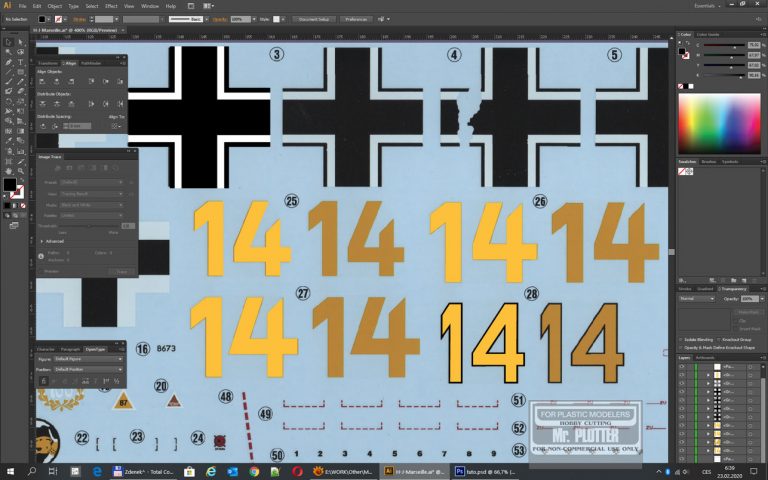This screenshot has width=768, height=480.
Task: Open the Effect menu
Action: point(111,6)
